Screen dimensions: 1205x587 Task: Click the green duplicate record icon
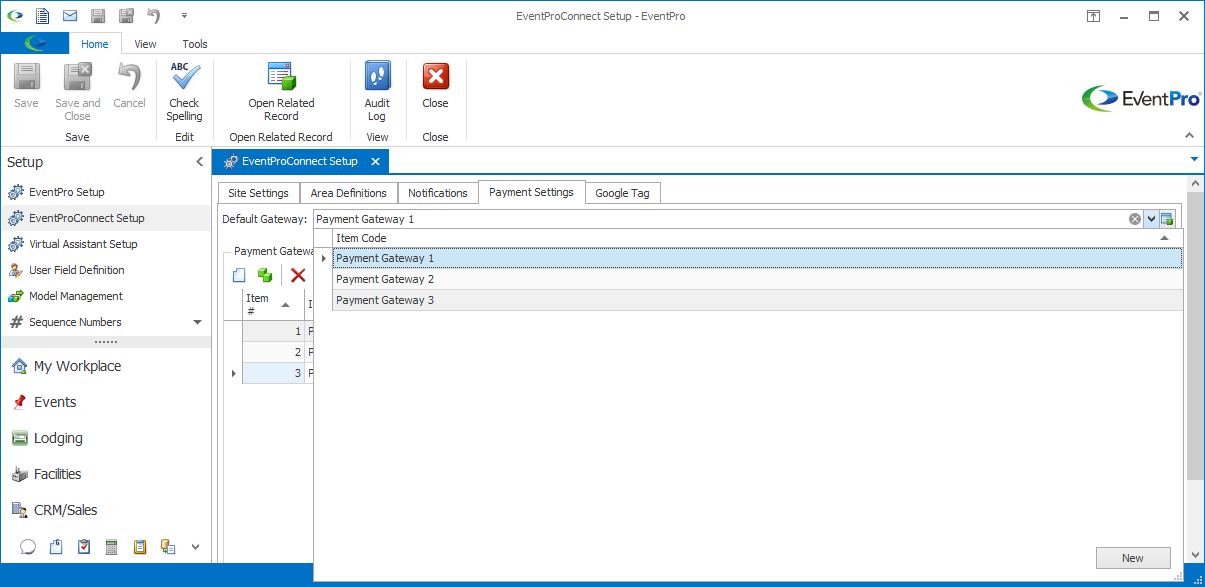[265, 275]
